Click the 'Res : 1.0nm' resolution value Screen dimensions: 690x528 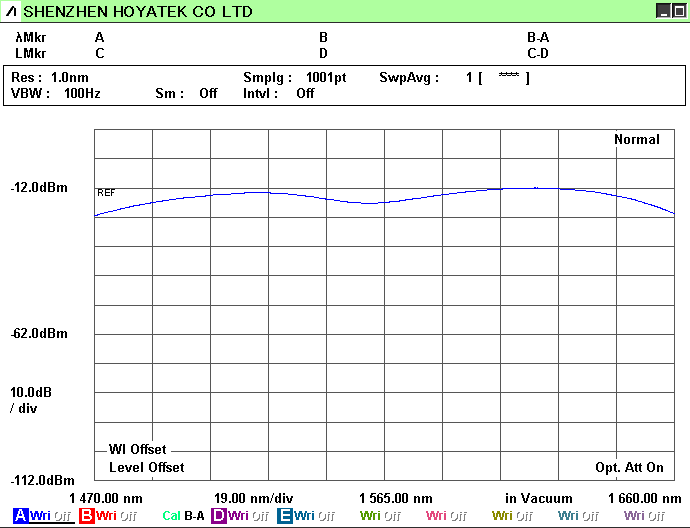coord(50,77)
